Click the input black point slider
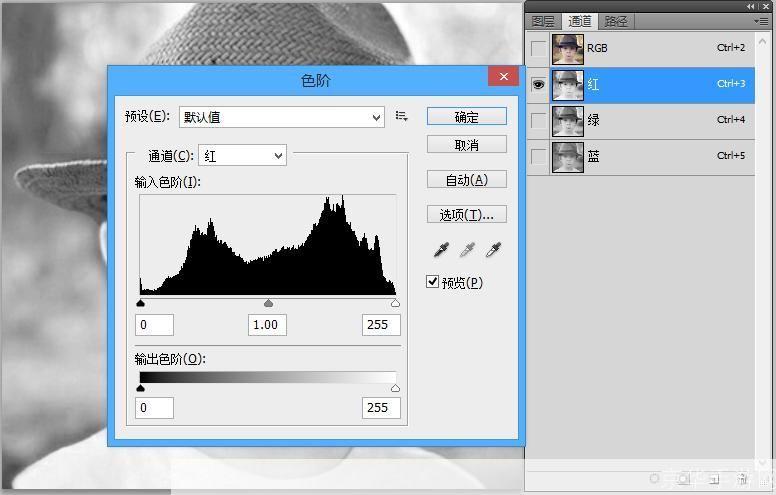 (x=141, y=303)
